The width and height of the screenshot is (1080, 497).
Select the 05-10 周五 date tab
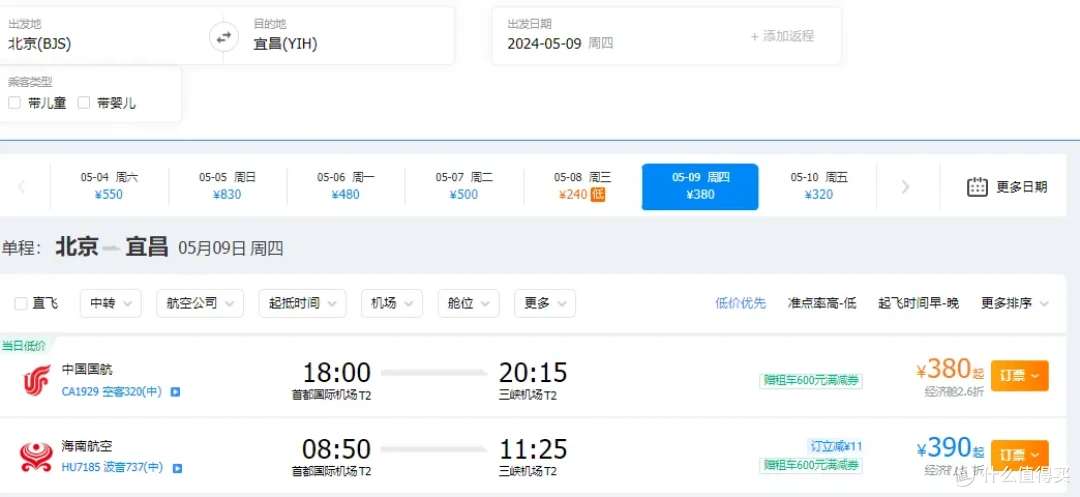click(818, 187)
